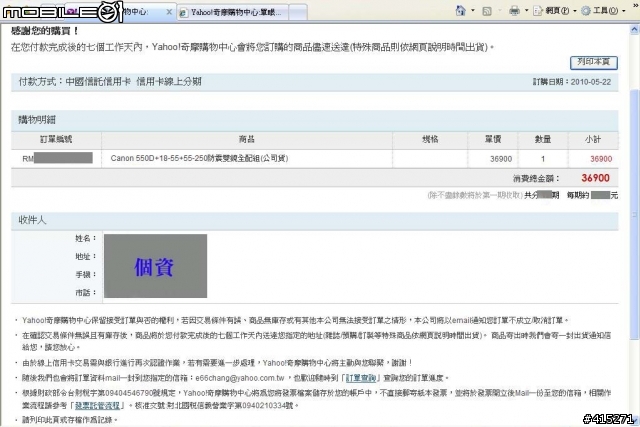Image resolution: width=640 pixels, height=427 pixels.
Task: Open the 網頁 (Page) menu
Action: (x=555, y=11)
